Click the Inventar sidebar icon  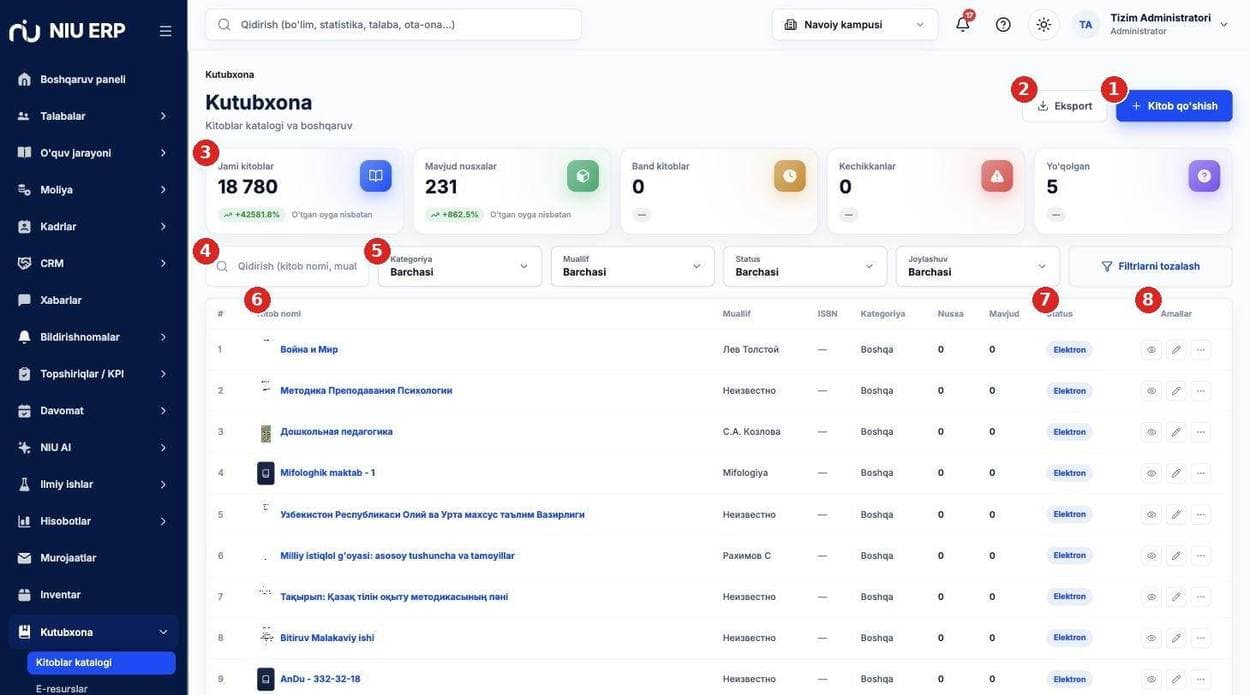pyautogui.click(x=24, y=595)
